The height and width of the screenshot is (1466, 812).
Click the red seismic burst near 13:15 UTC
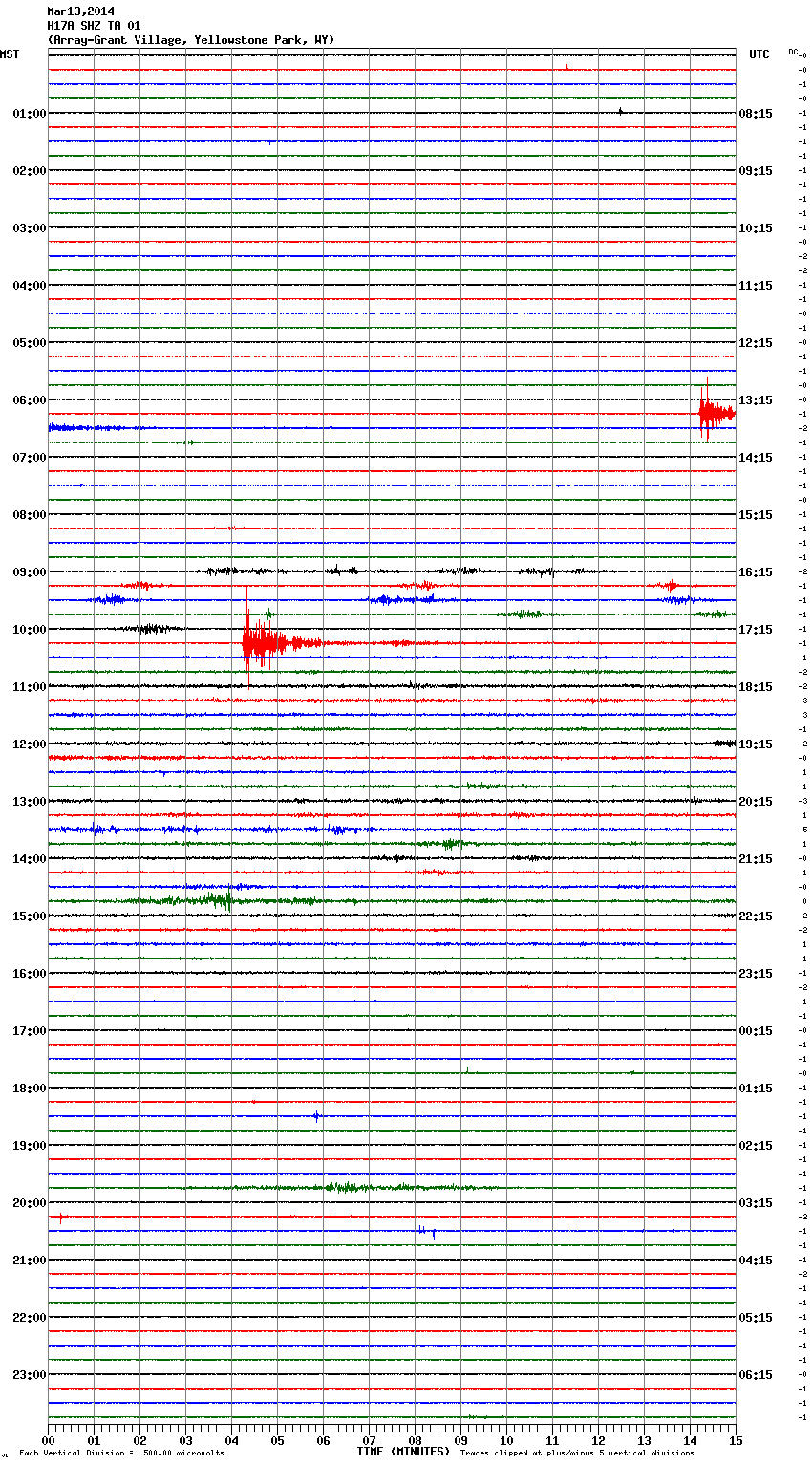716,413
